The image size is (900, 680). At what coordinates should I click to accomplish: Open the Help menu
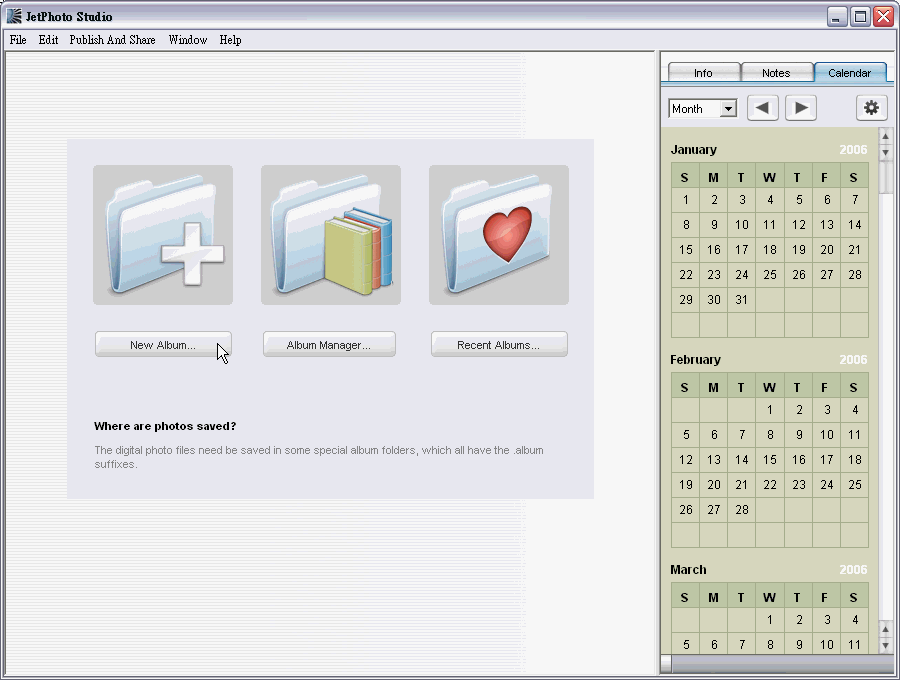click(x=230, y=40)
